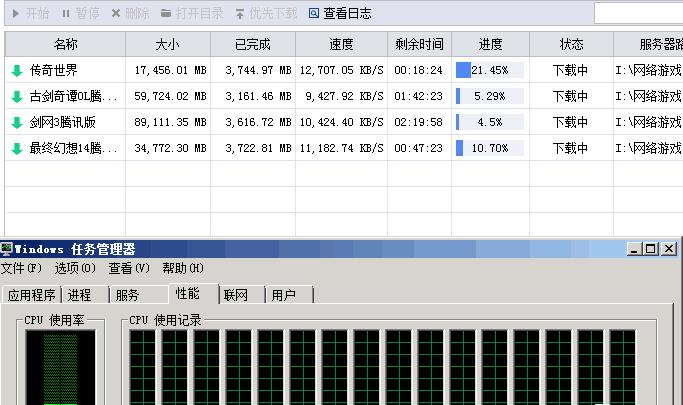Viewport: 683px width, 405px height.
Task: Click the 21.45% progress bar
Action: [x=490, y=70]
